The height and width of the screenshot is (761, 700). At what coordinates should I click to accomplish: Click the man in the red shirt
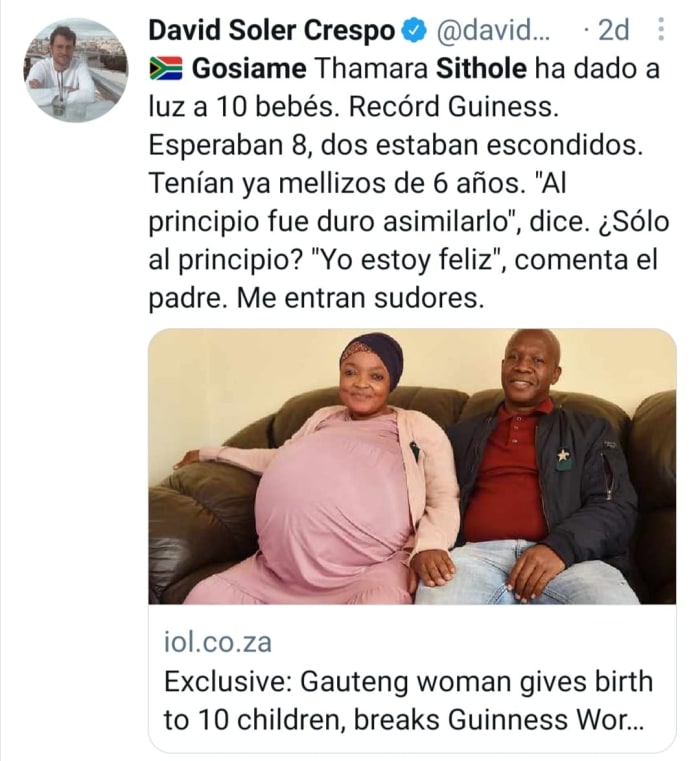tap(530, 470)
